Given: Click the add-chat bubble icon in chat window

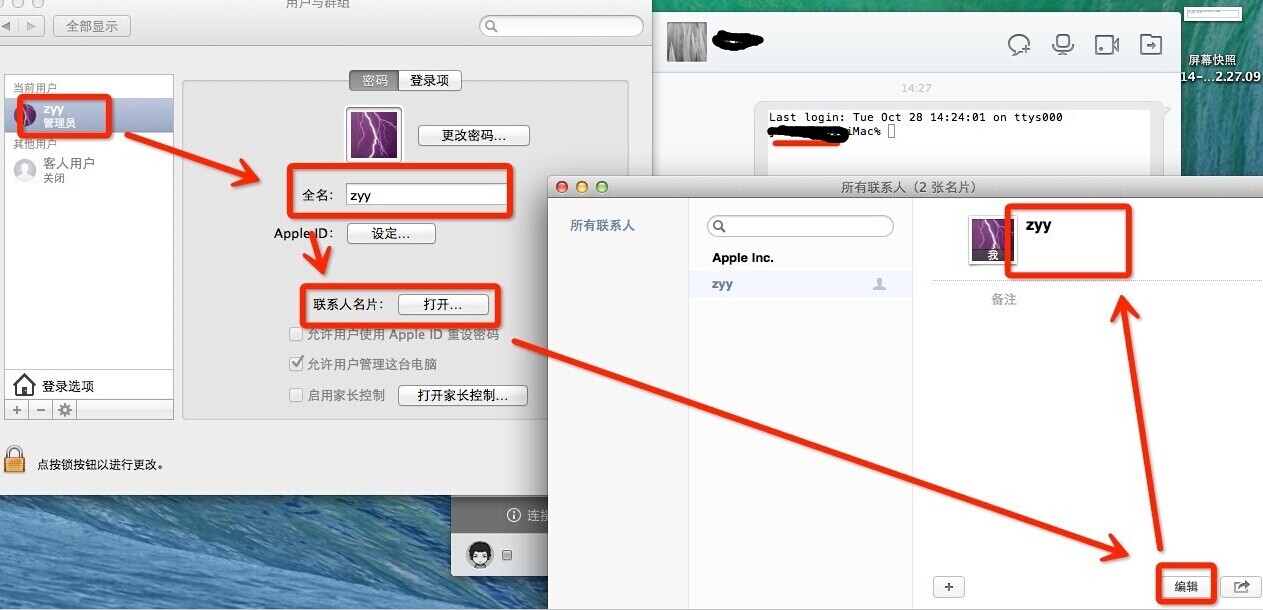Looking at the screenshot, I should [x=1019, y=44].
